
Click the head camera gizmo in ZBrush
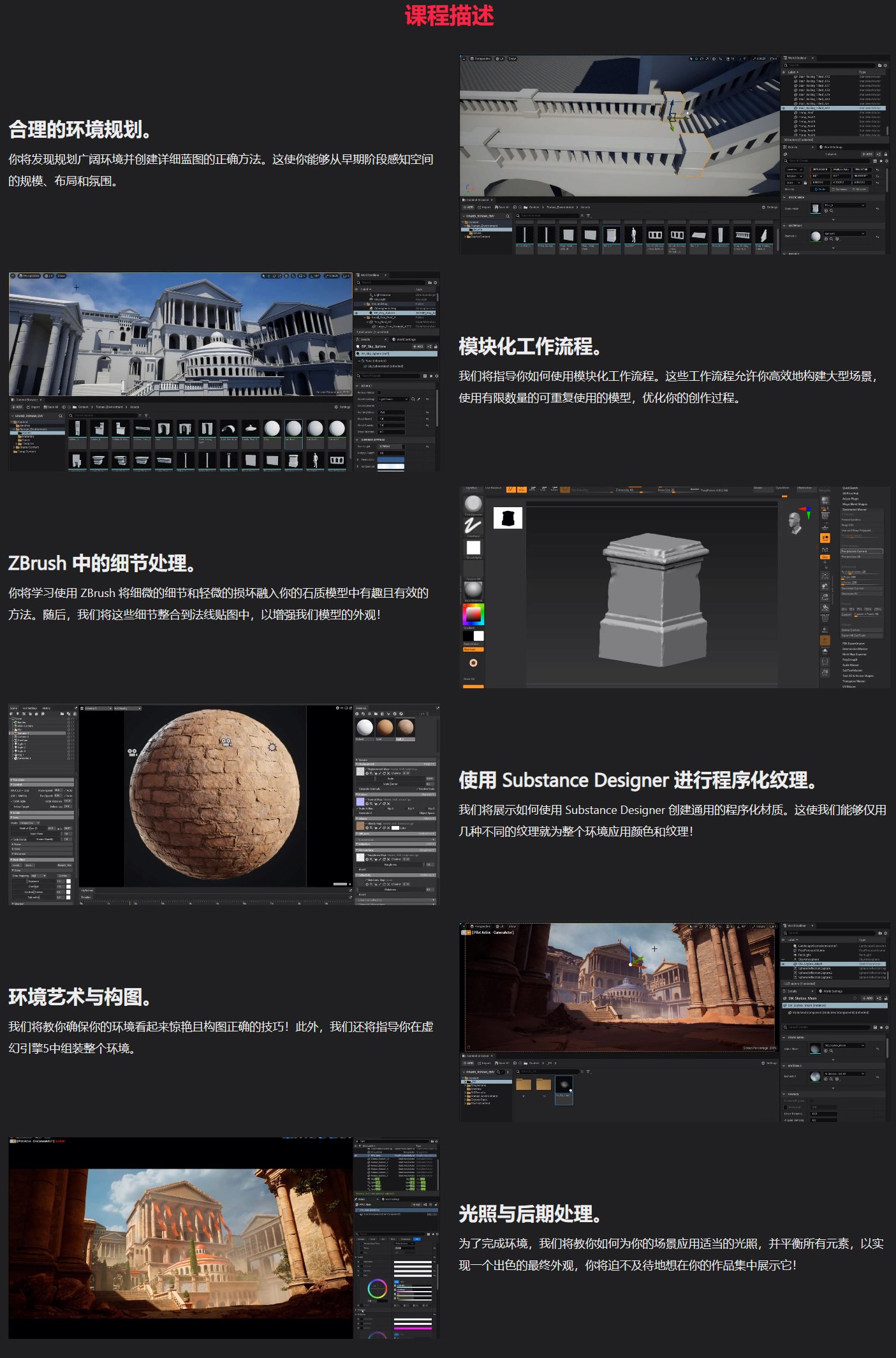795,524
